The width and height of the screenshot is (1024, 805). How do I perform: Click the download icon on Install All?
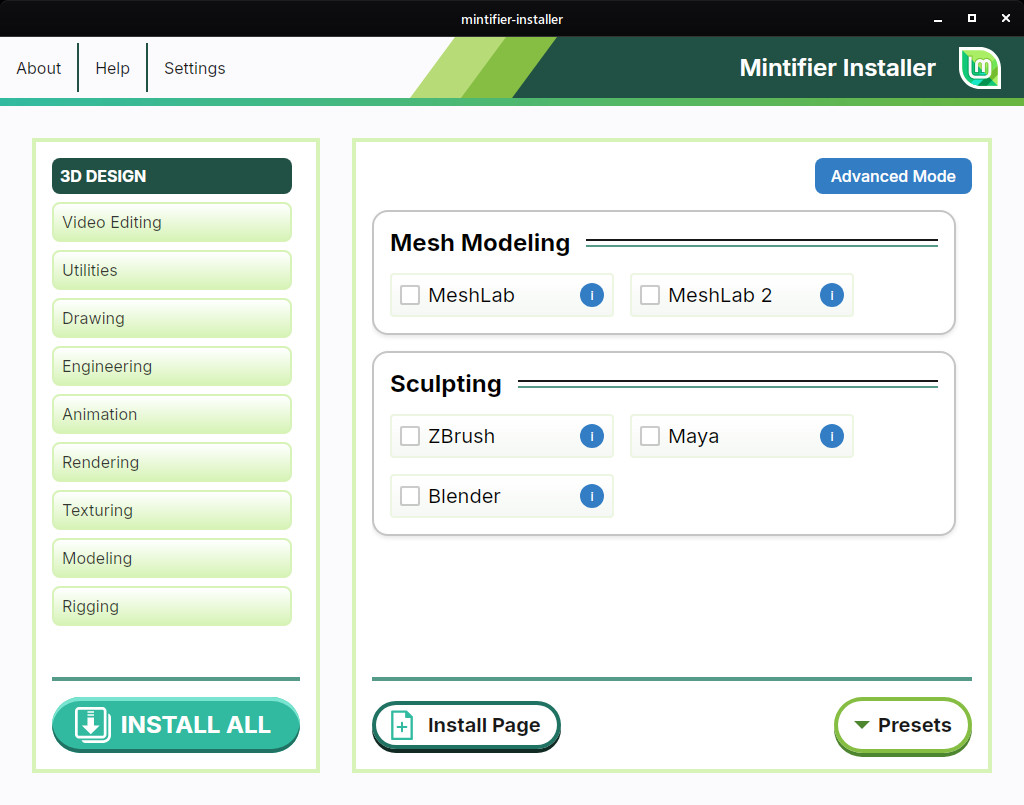(x=92, y=725)
